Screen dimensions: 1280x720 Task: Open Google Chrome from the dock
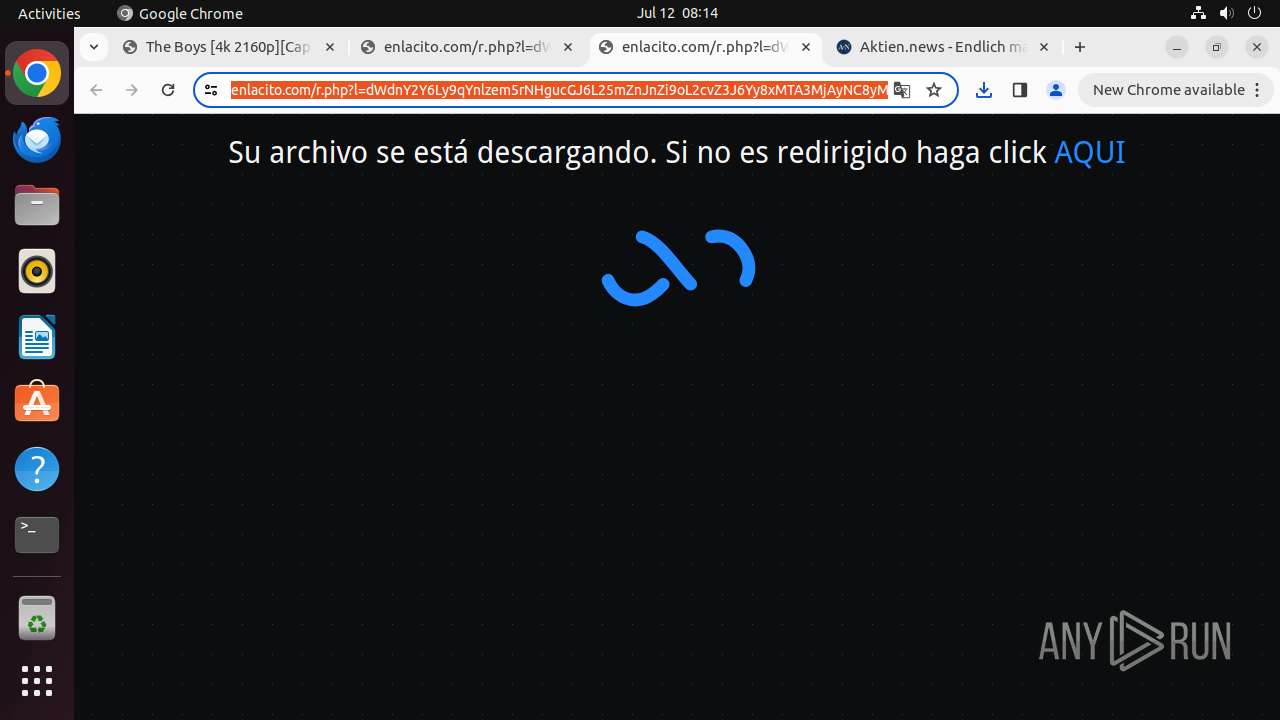(x=37, y=74)
